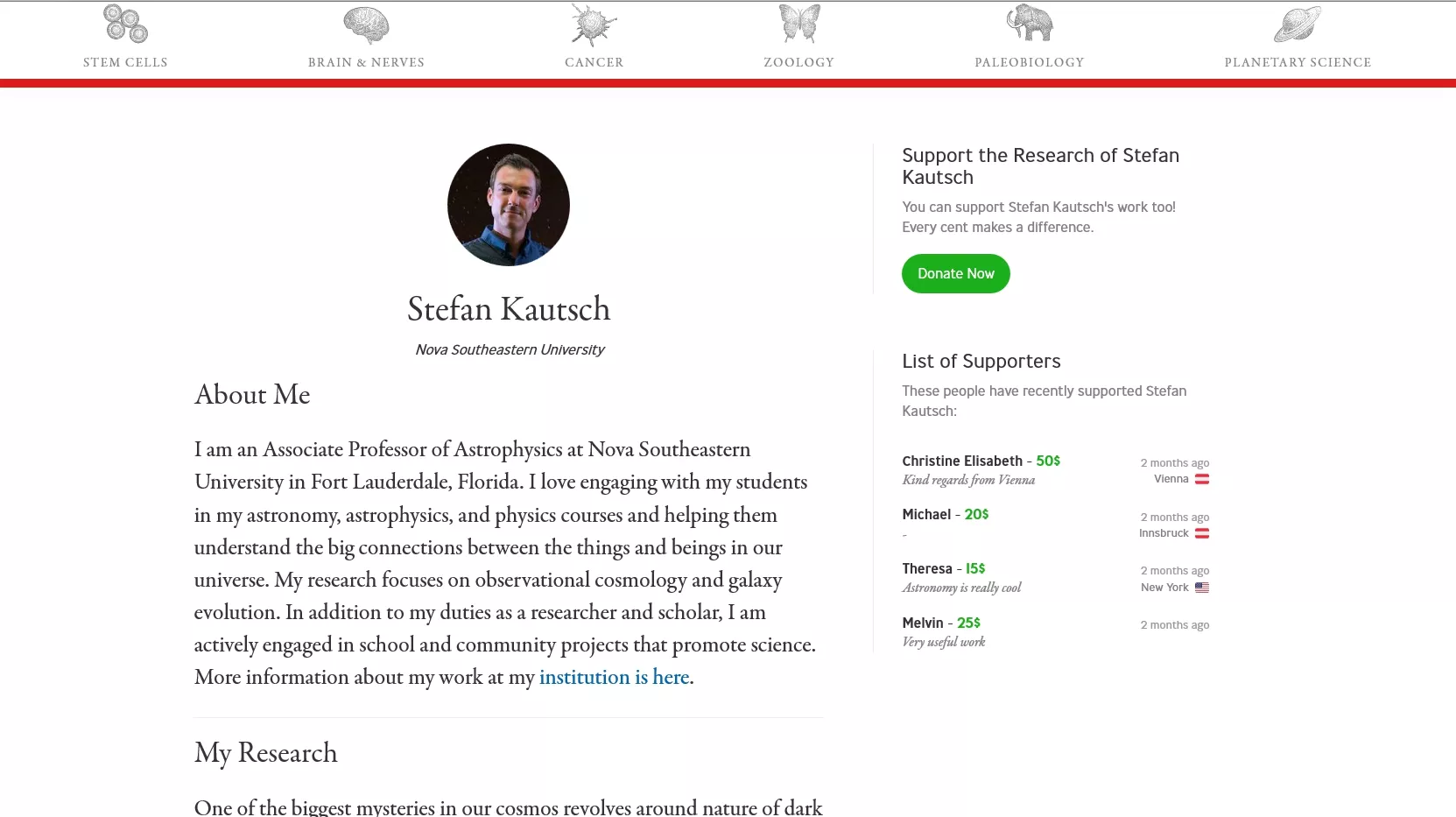Select PLANETARY SCIENCE in navigation
Image resolution: width=1456 pixels, height=817 pixels.
click(x=1298, y=62)
